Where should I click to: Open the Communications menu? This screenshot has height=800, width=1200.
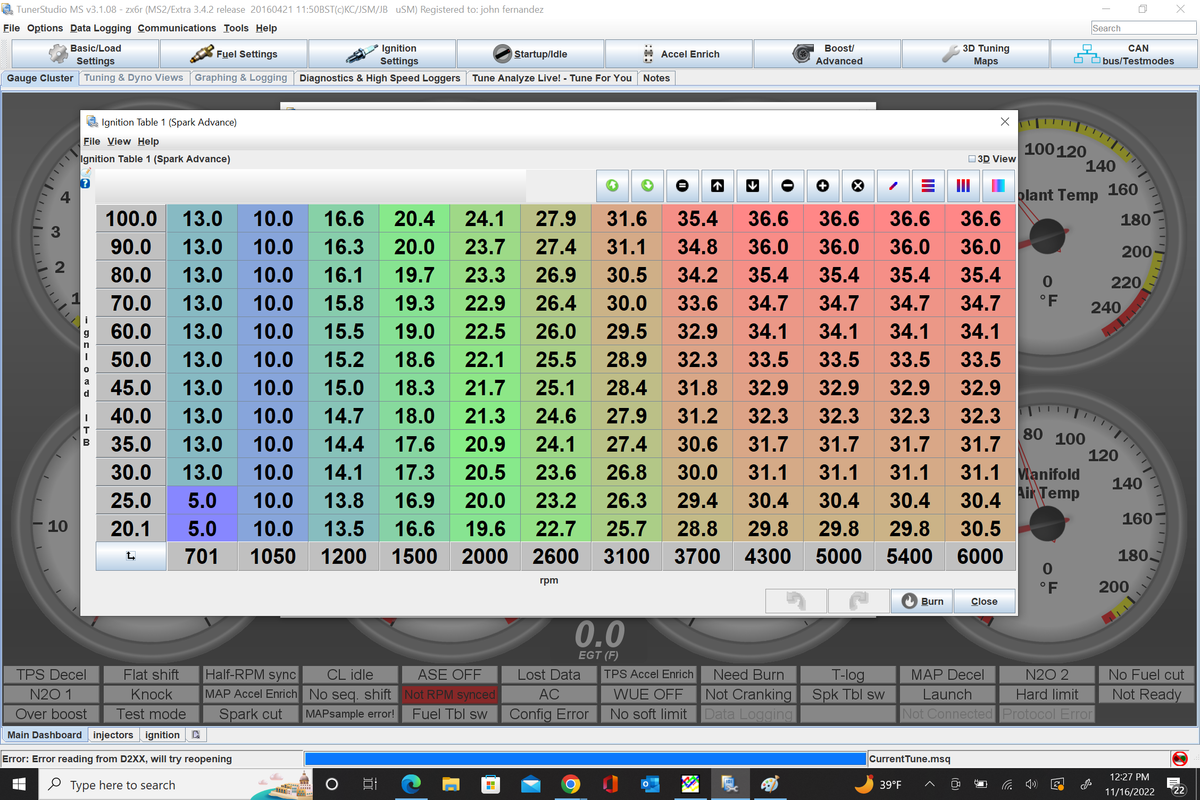177,28
